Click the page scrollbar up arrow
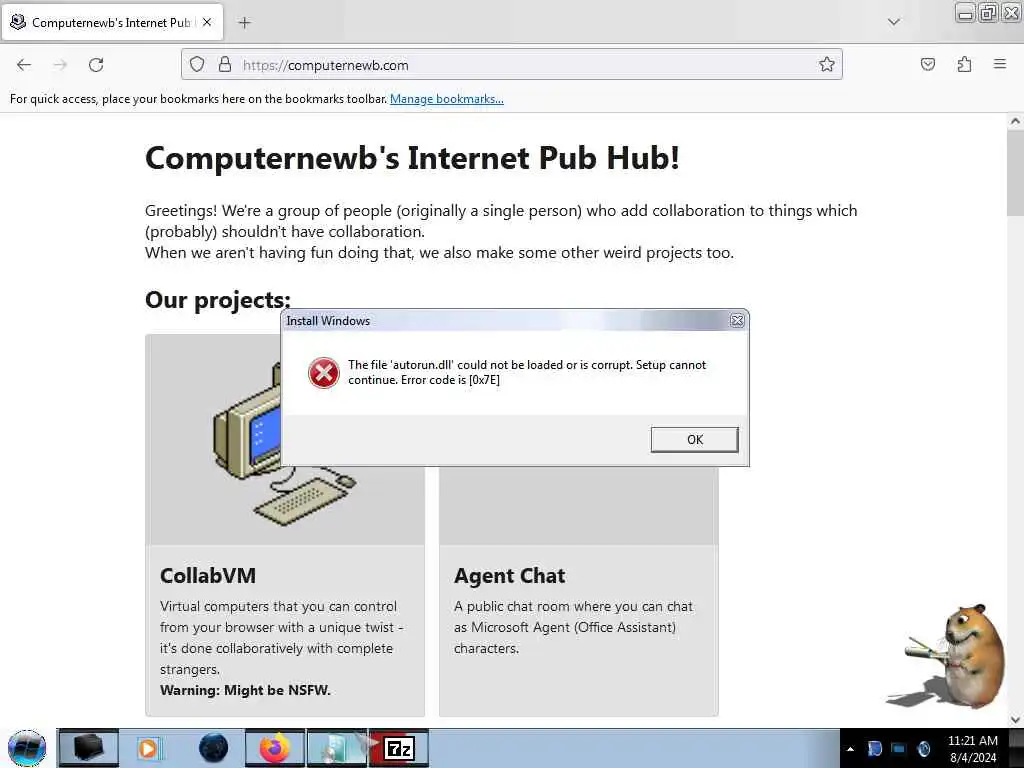 click(1015, 121)
